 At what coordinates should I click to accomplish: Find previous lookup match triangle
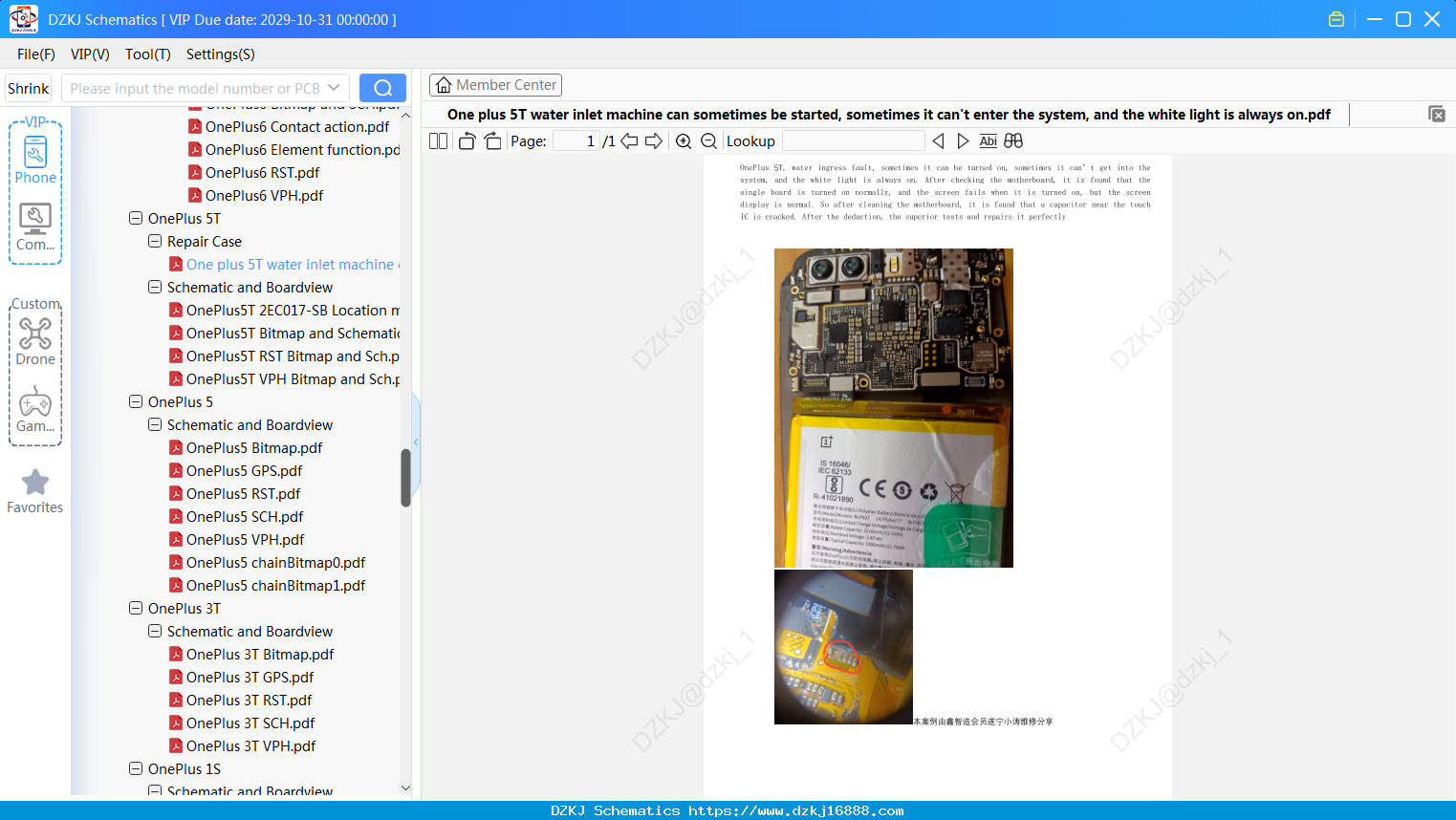pos(939,140)
